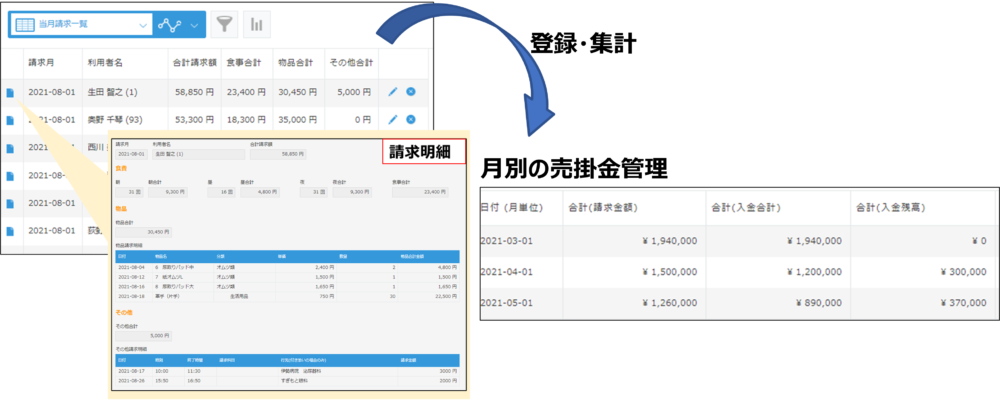Image resolution: width=1000 pixels, height=400 pixels.
Task: Select the 2021-08-16 尿取りパッド大 detail row
Action: click(288, 288)
